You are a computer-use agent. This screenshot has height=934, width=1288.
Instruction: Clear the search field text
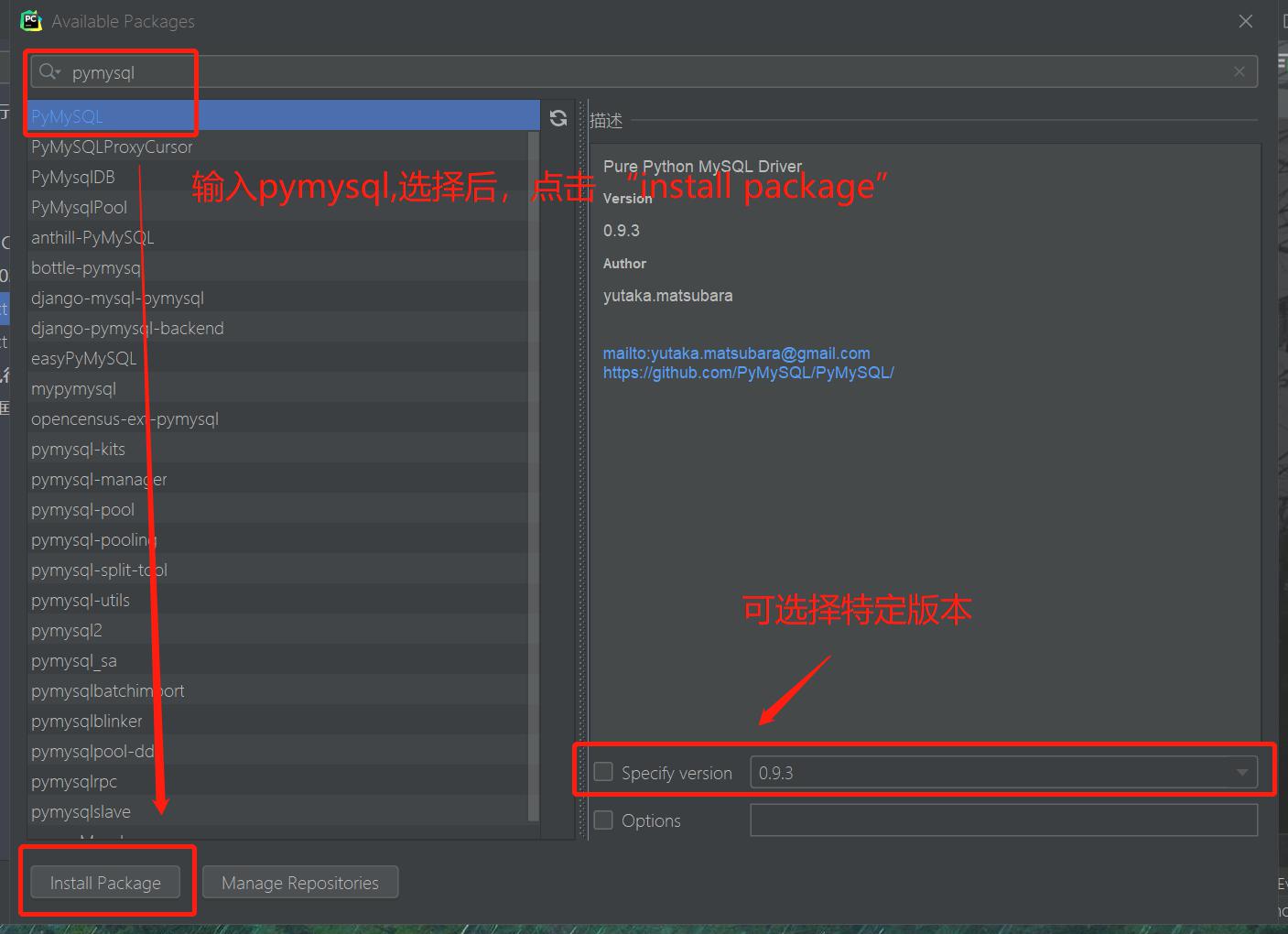(x=1239, y=71)
